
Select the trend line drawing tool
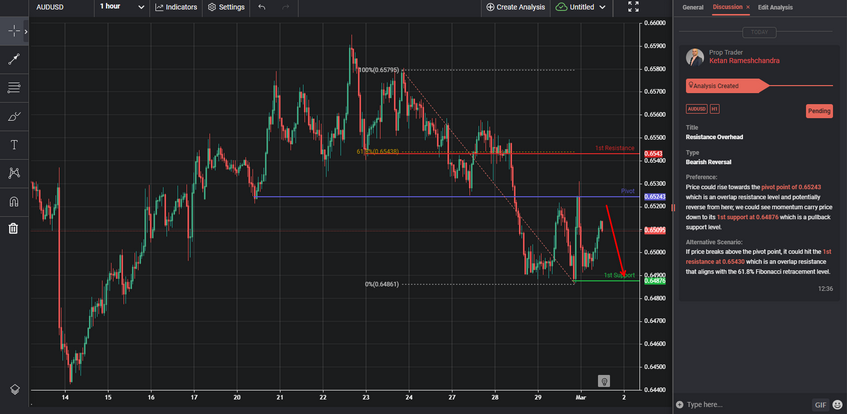pyautogui.click(x=14, y=59)
